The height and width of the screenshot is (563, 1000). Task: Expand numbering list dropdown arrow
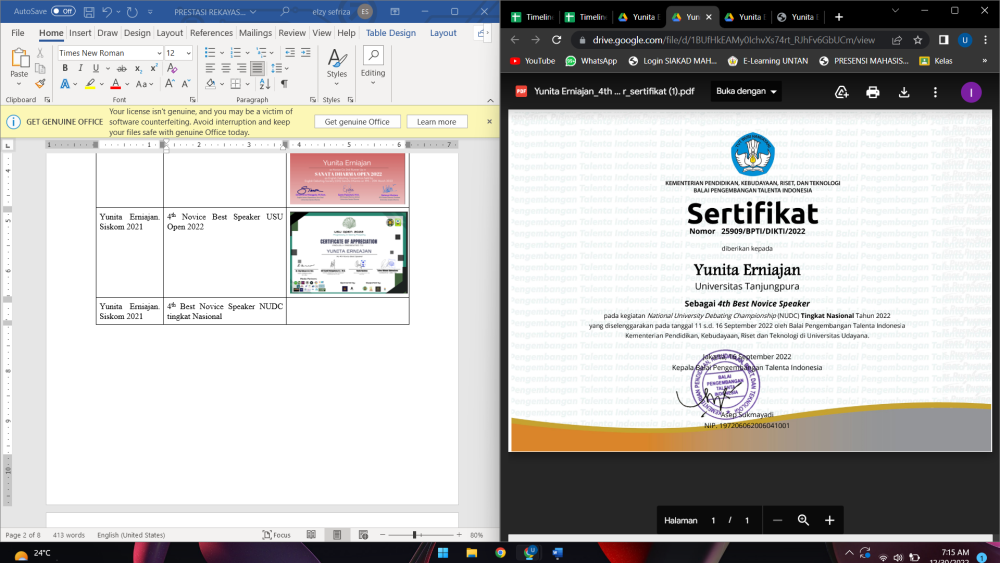click(x=247, y=53)
